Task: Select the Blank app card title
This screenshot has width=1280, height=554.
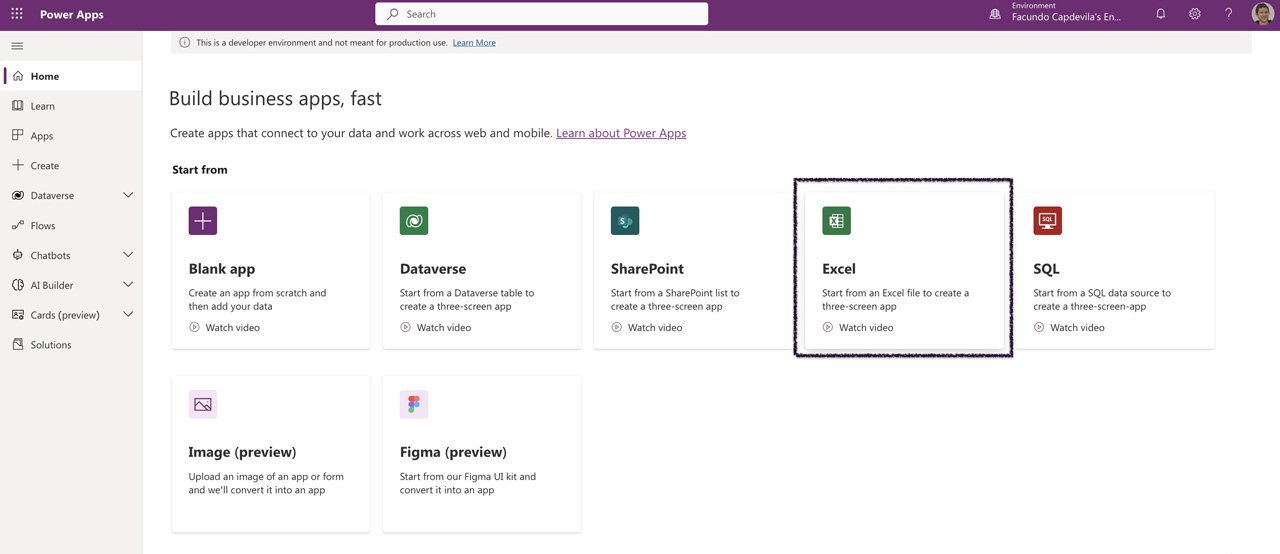Action: click(222, 269)
